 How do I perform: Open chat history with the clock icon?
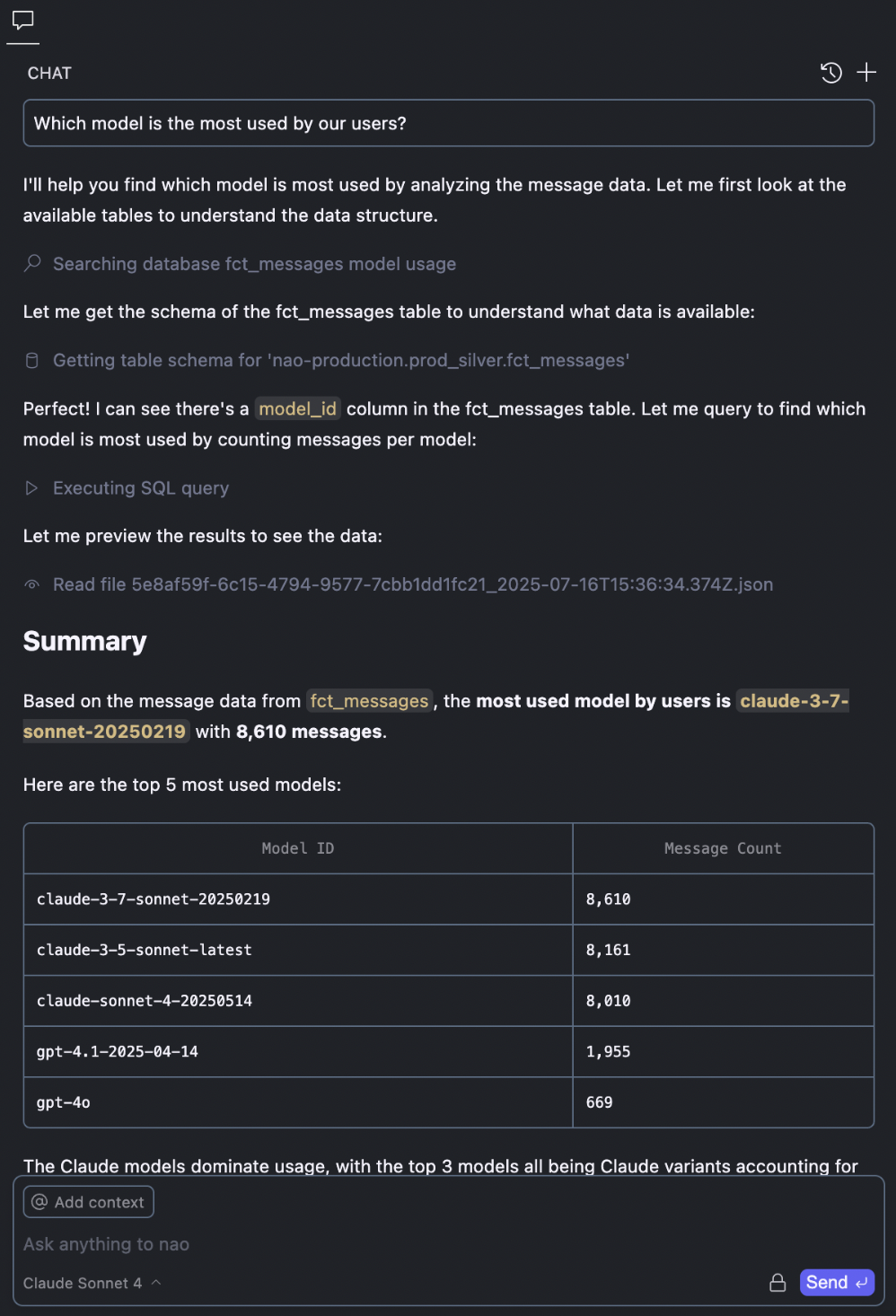[x=831, y=73]
